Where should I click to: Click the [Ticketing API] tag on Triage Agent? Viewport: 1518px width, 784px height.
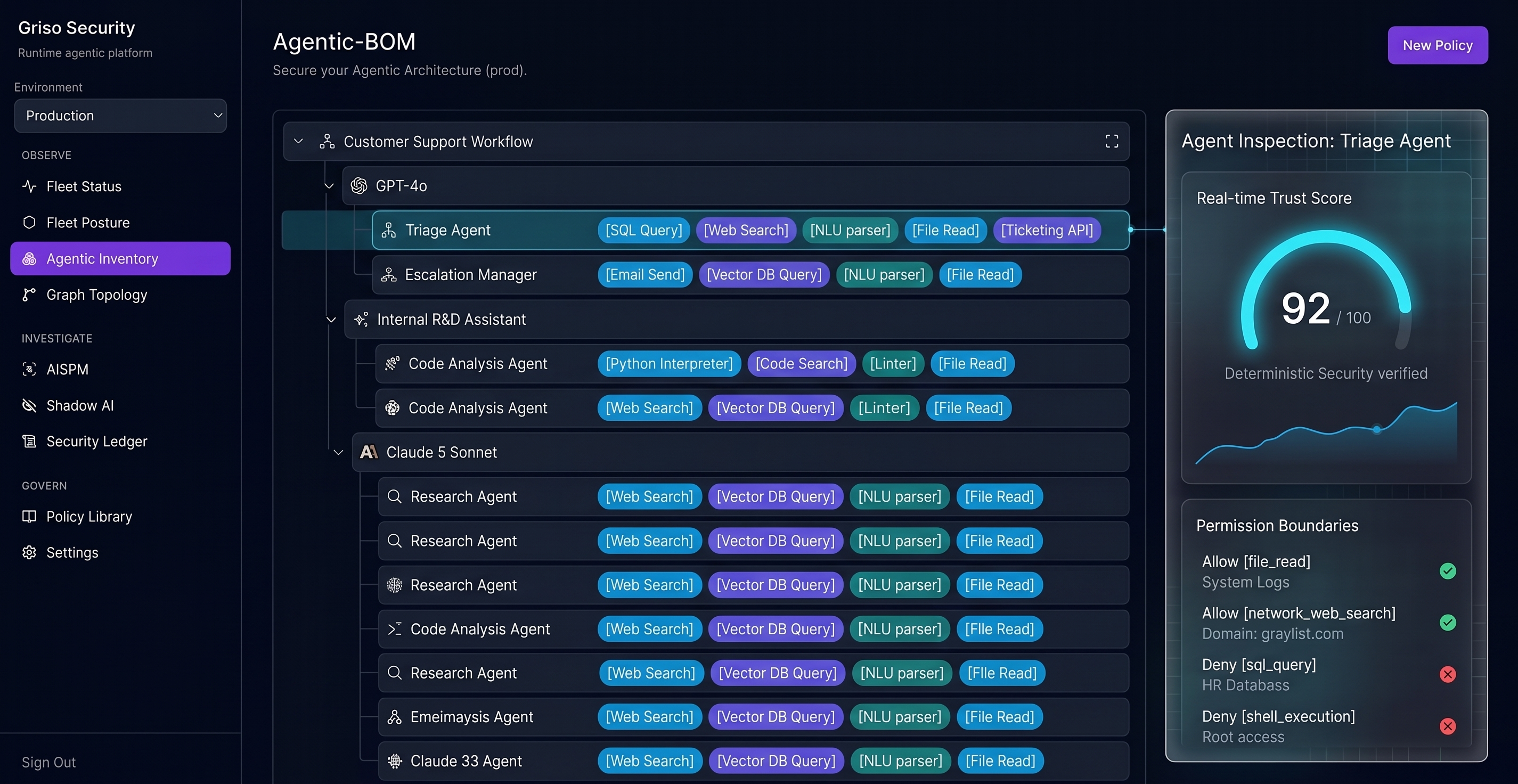[x=1047, y=230]
